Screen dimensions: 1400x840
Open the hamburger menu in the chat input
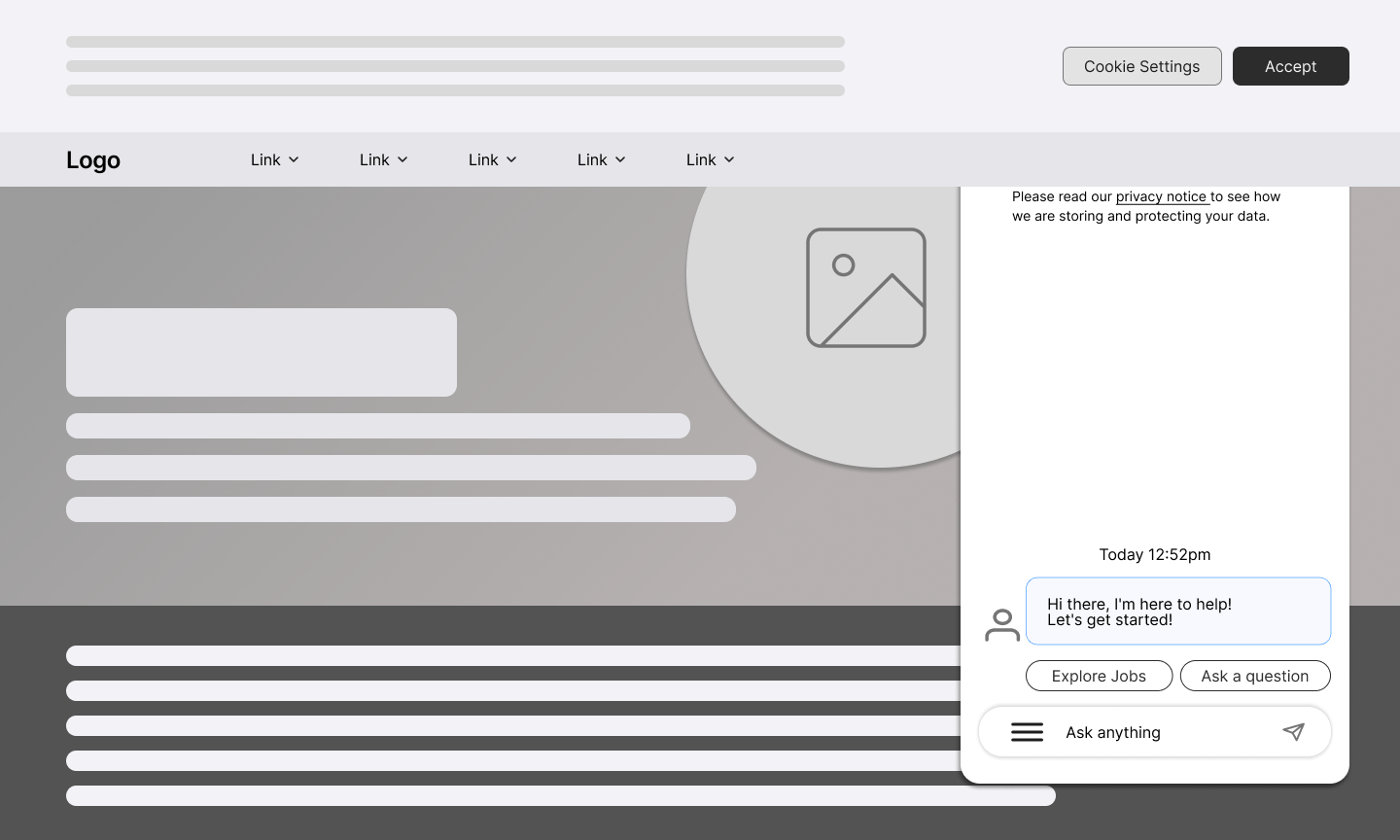point(1027,731)
